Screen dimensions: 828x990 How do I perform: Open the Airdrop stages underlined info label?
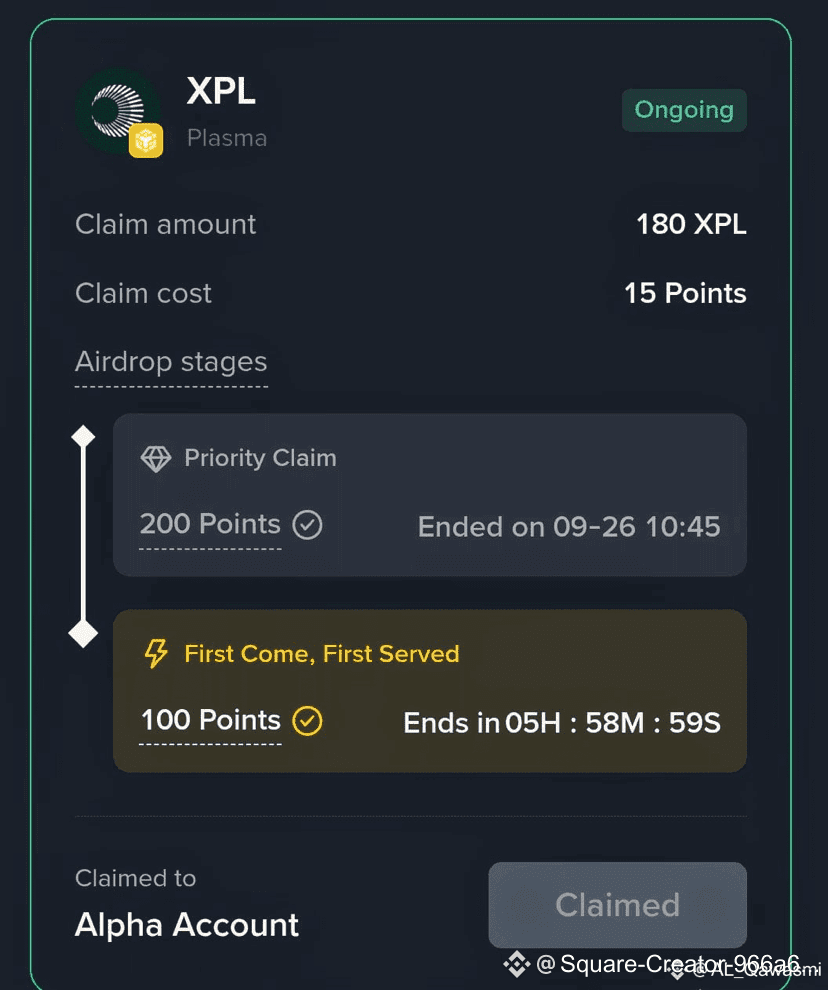(x=171, y=362)
